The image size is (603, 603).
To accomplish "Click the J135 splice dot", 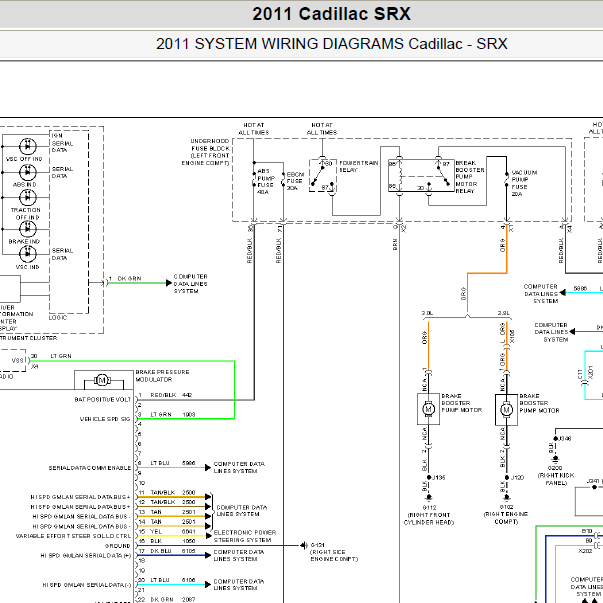I will coord(428,477).
